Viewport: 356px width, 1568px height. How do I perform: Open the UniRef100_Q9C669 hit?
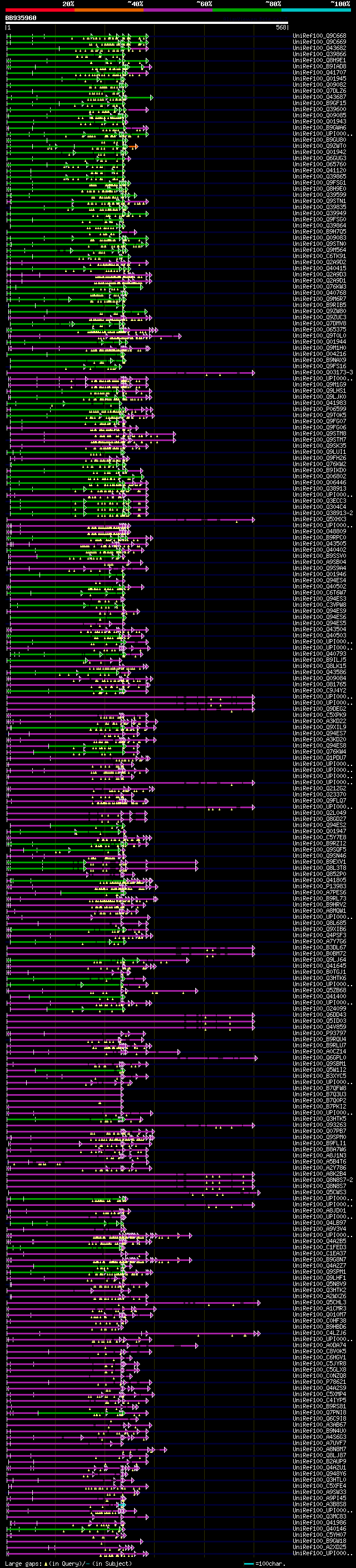coord(319,42)
